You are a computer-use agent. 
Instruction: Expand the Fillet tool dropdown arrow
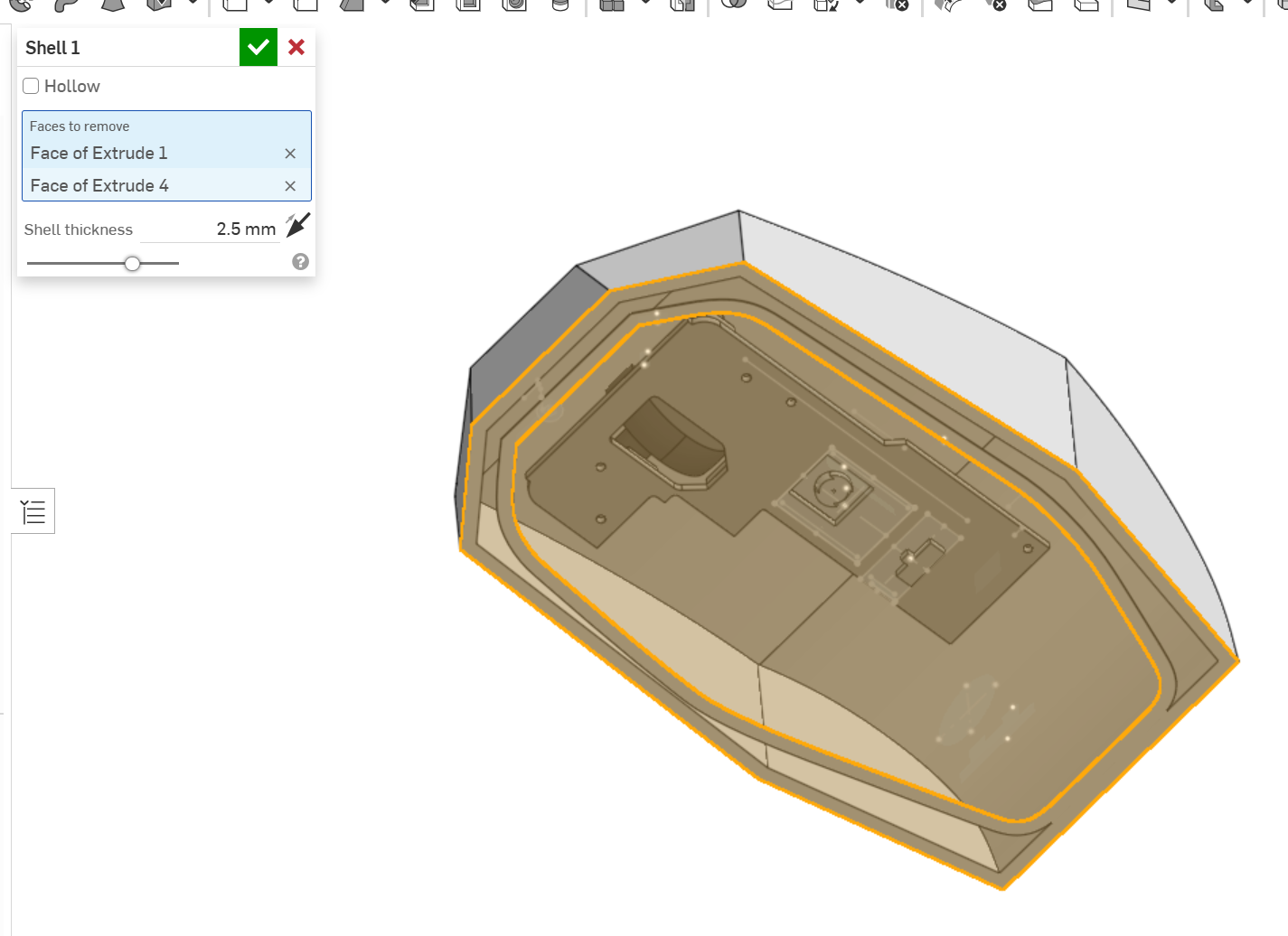click(268, 3)
